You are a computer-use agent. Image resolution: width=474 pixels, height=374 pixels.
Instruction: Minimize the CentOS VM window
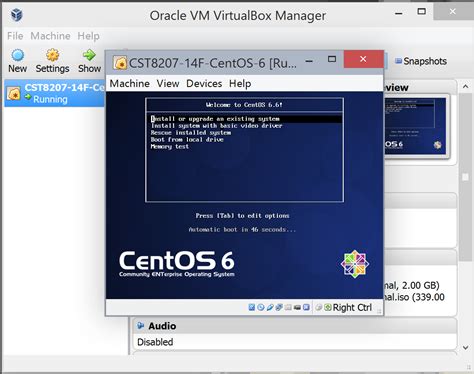point(309,61)
